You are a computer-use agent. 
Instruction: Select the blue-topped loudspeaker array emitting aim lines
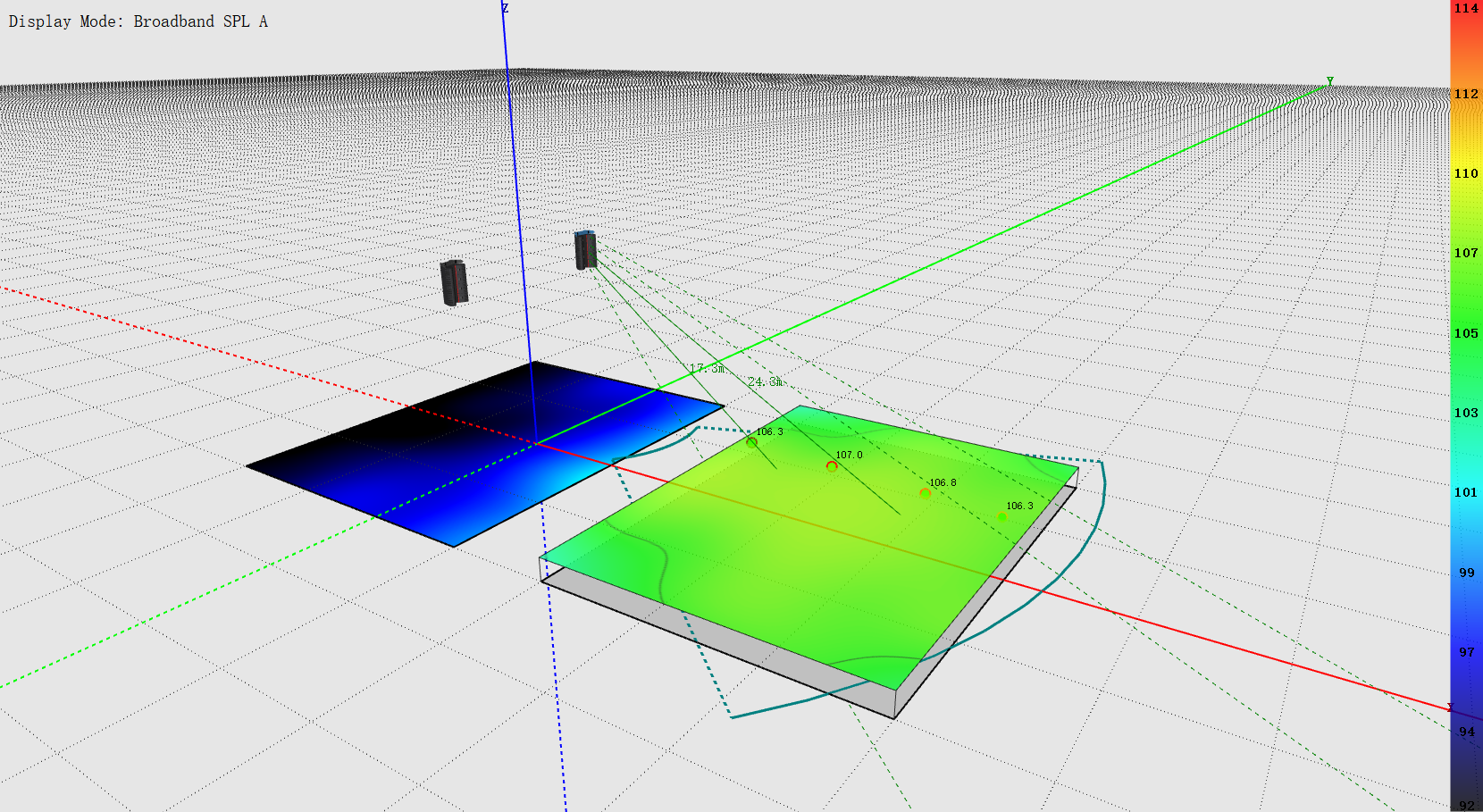tap(585, 250)
